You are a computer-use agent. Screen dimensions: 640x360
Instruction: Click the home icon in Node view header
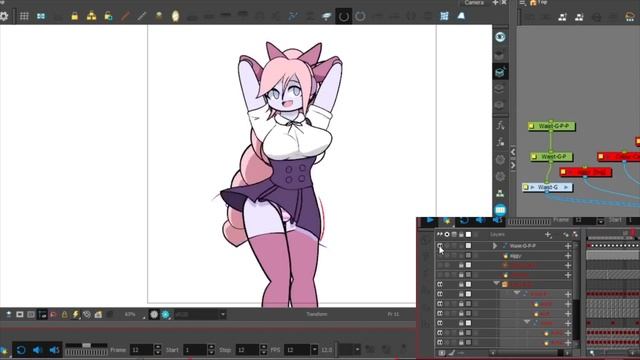tap(533, 3)
